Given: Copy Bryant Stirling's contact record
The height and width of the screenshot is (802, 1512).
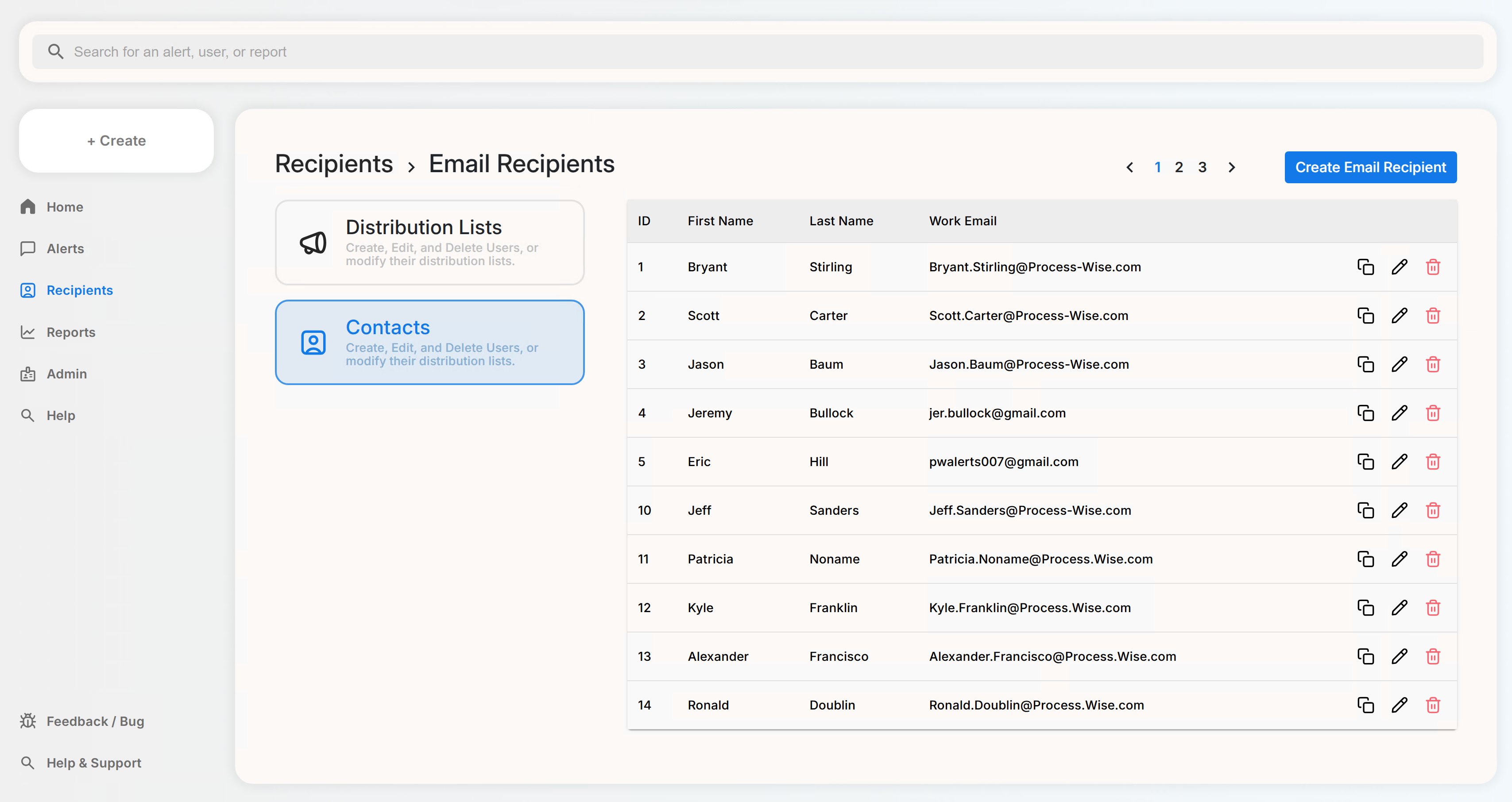Looking at the screenshot, I should click(1366, 267).
